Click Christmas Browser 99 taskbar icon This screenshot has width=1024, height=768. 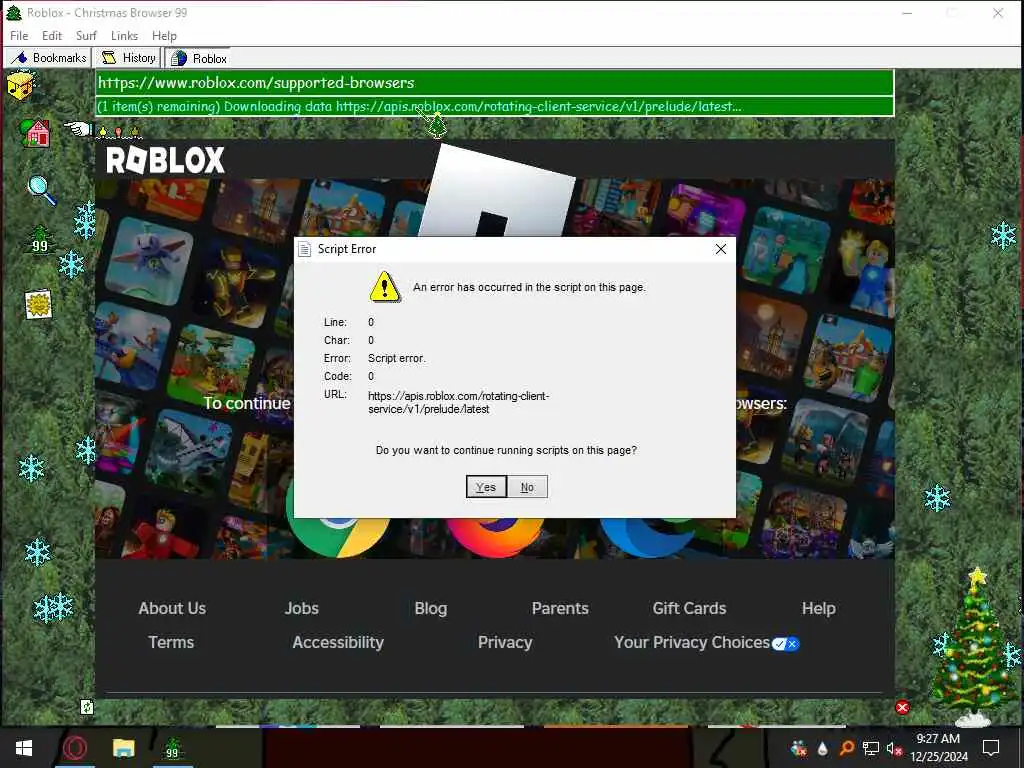click(172, 748)
